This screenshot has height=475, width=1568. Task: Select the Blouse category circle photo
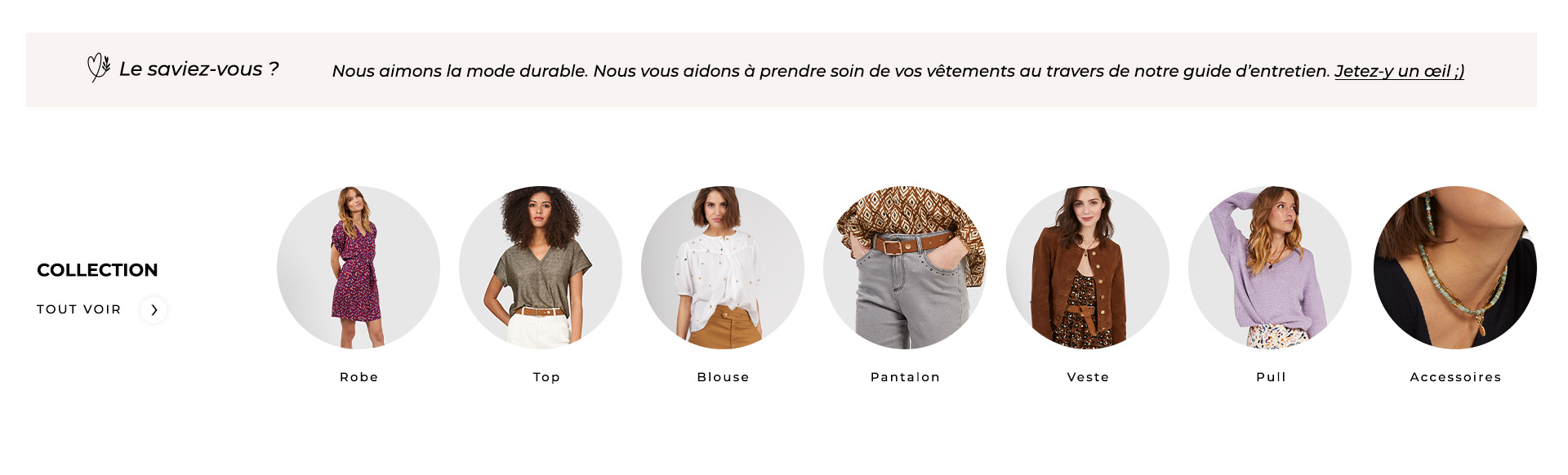click(x=723, y=268)
